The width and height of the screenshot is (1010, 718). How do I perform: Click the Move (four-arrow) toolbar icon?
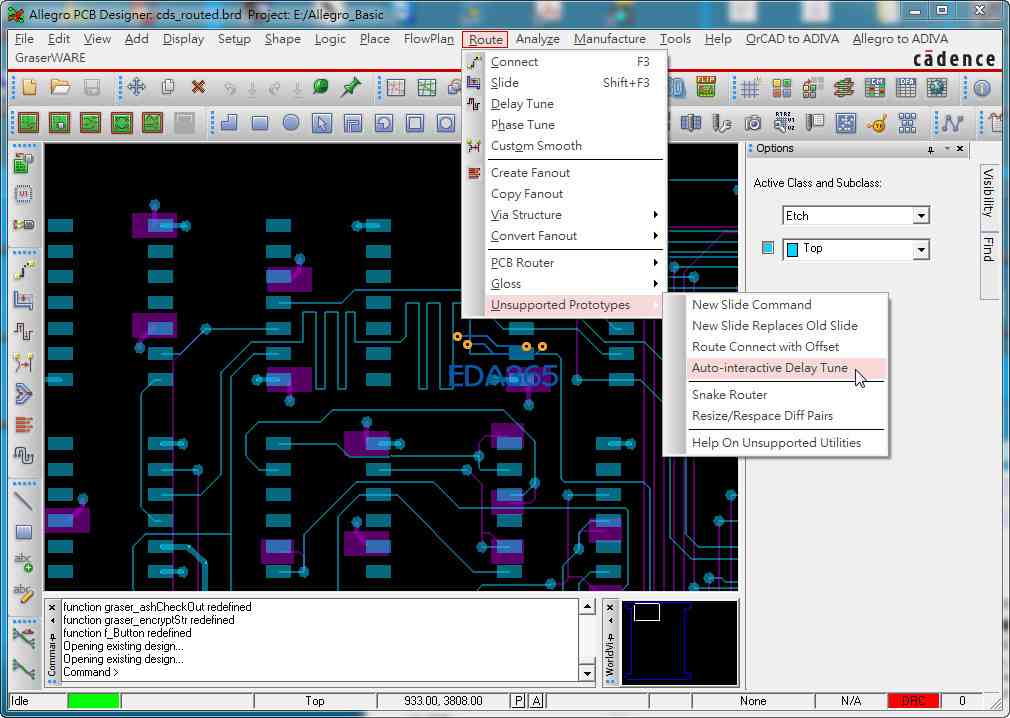[x=136, y=88]
